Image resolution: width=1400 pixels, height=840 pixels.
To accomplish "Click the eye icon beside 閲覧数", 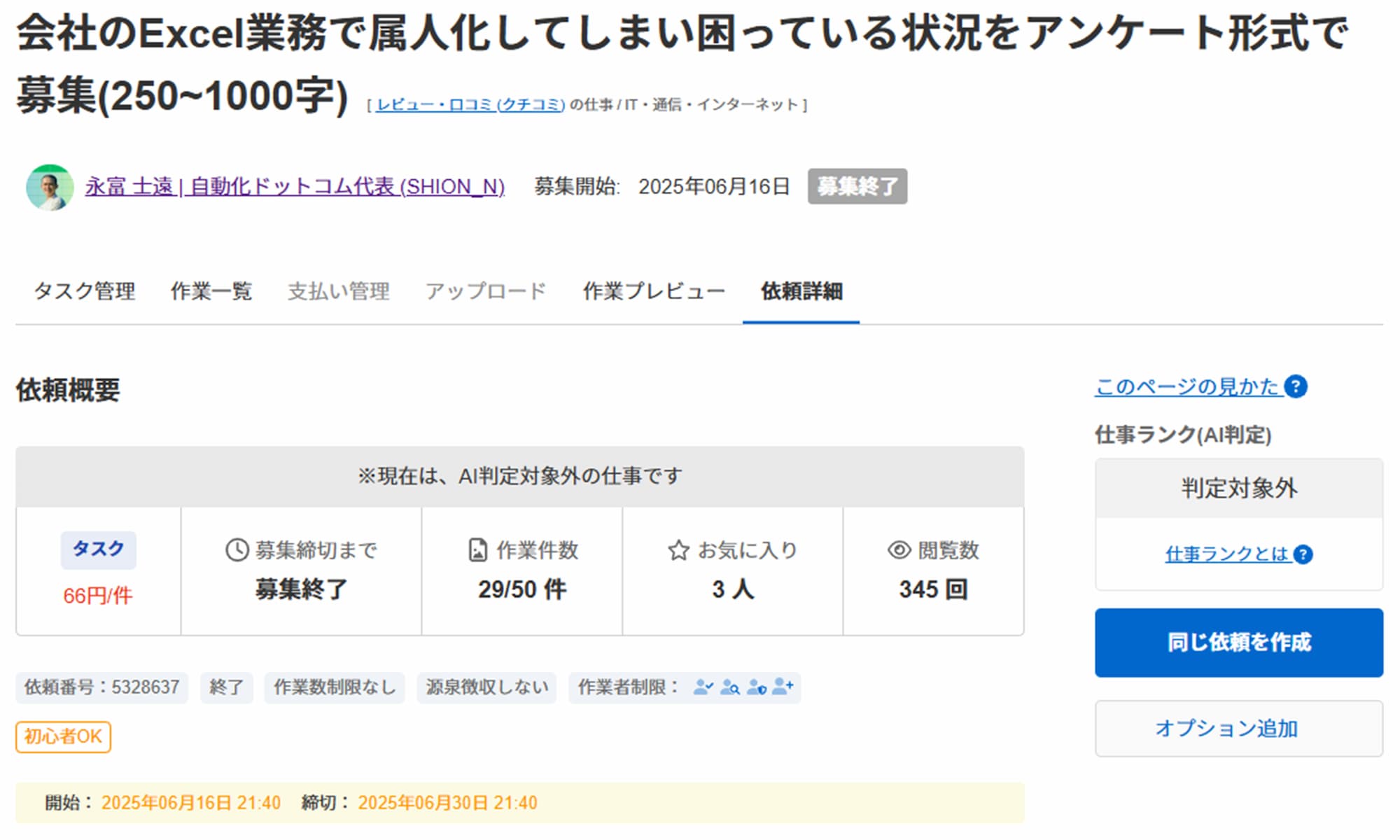I will [x=898, y=550].
